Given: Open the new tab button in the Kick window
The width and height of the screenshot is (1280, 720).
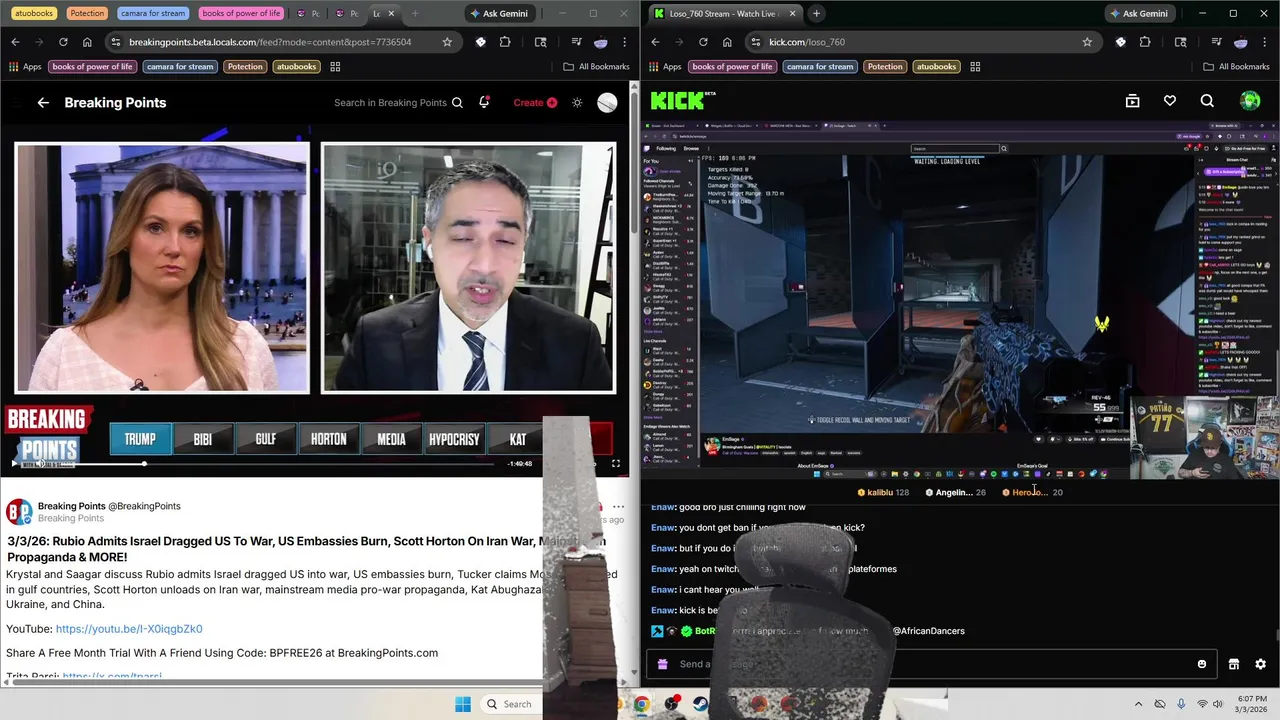Looking at the screenshot, I should click(816, 13).
